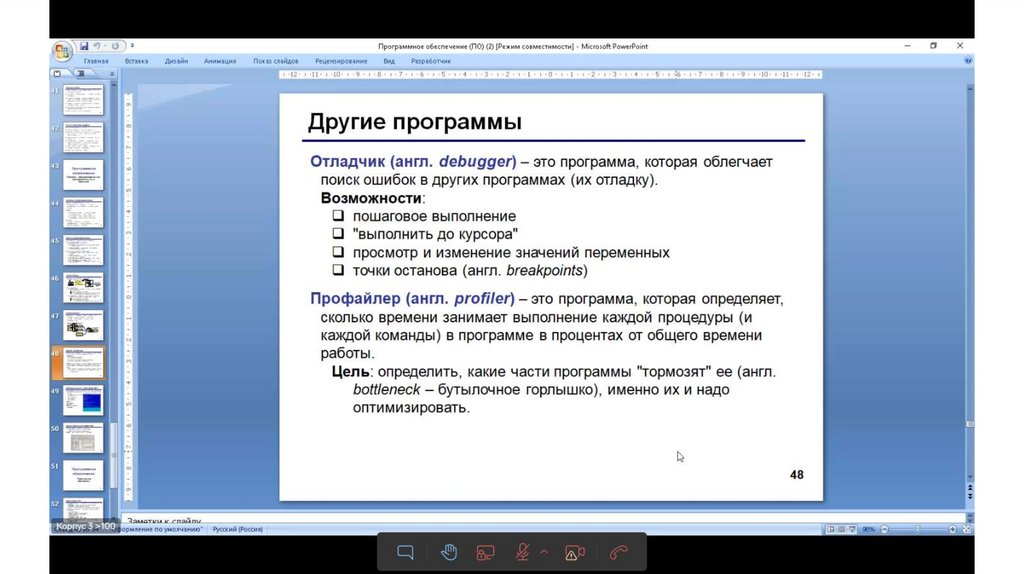Start Slide Show view icon
The width and height of the screenshot is (1024, 574).
coord(852,529)
